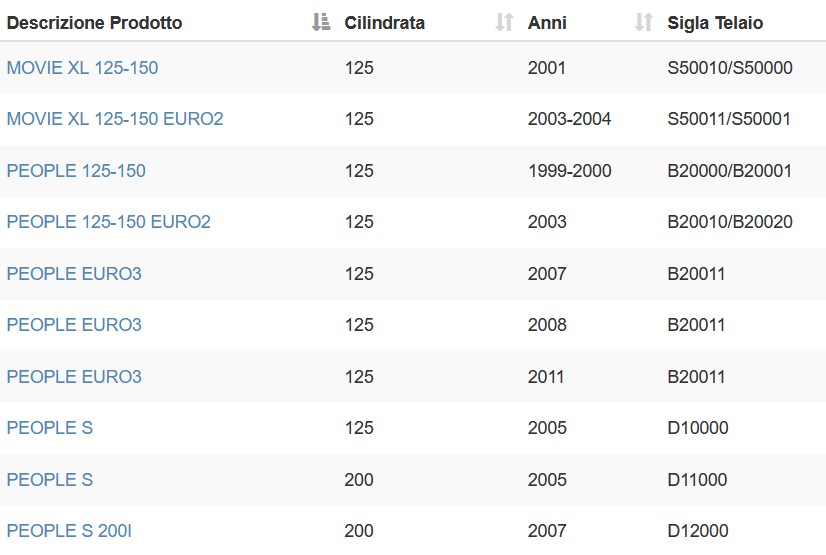Open PEOPLE 125-150 EURO2 product link
The image size is (826, 555).
[x=109, y=222]
